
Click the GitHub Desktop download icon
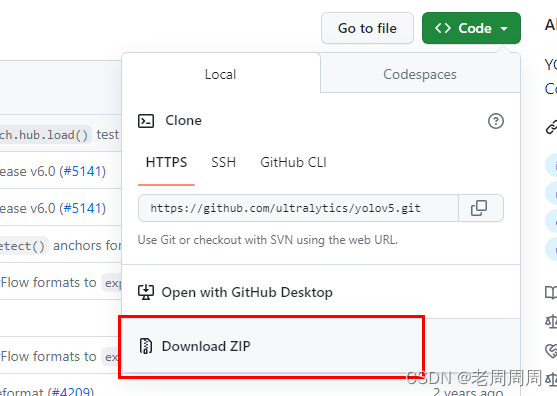click(x=146, y=292)
